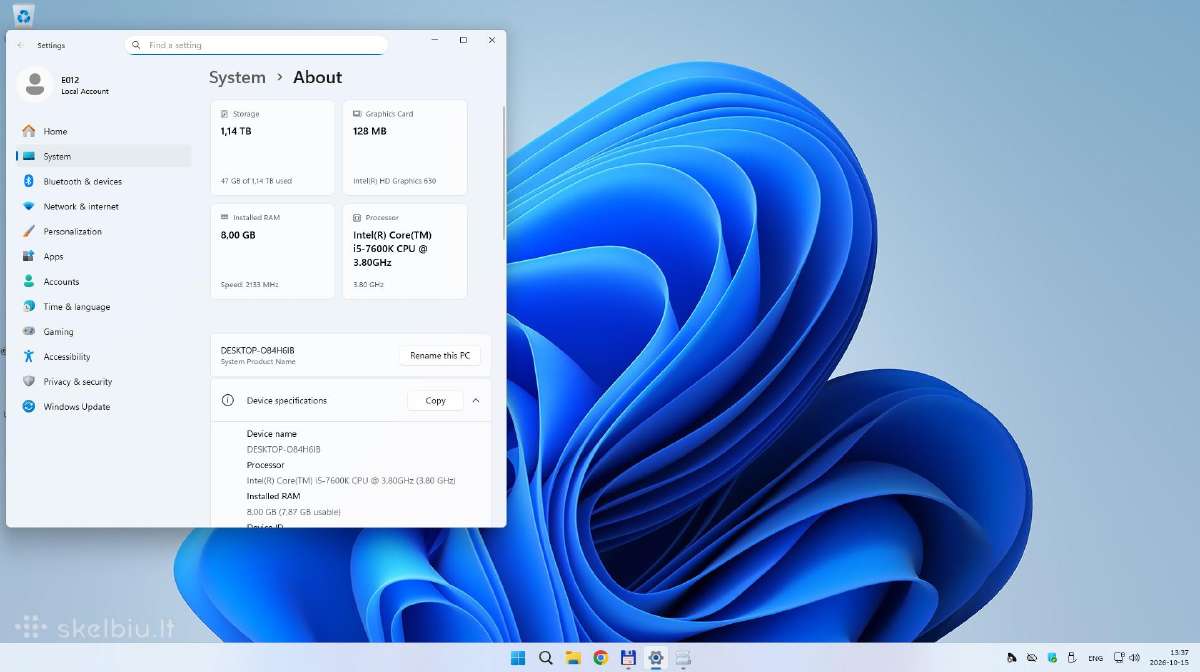The image size is (1200, 672).
Task: Open Personalization settings
Action: tap(104, 231)
